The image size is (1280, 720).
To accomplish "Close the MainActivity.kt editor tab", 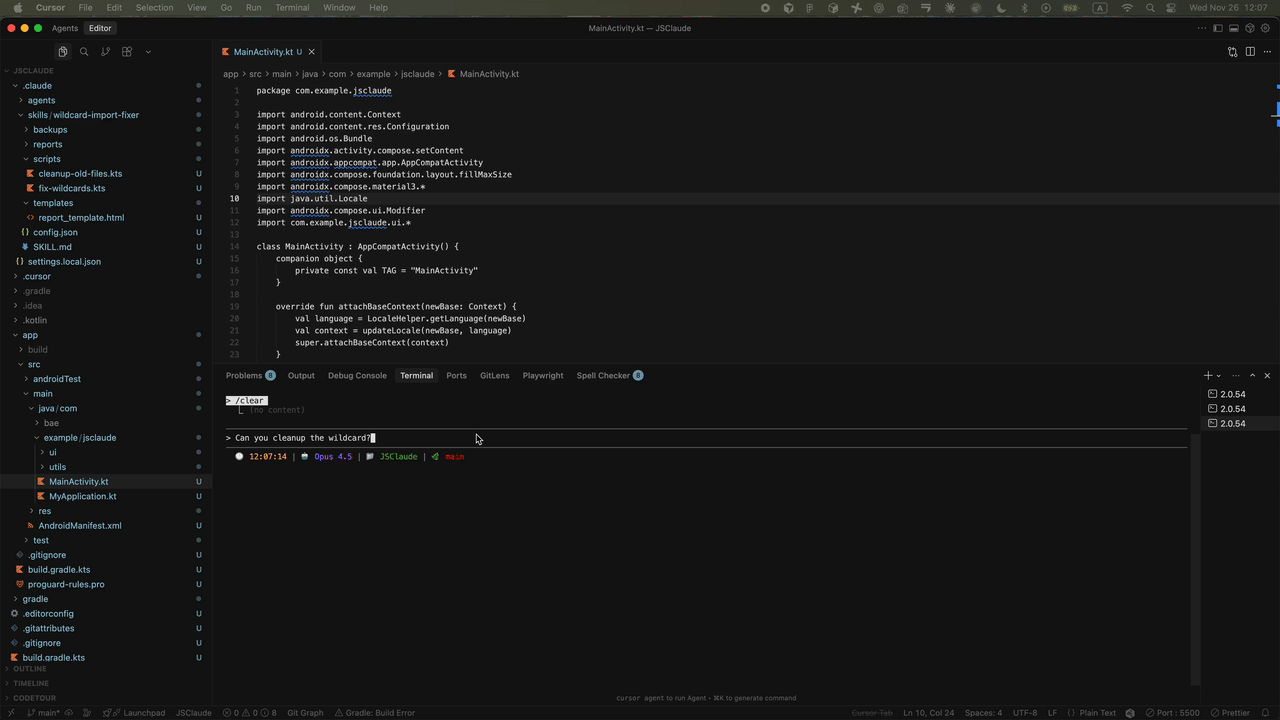I will pos(312,52).
